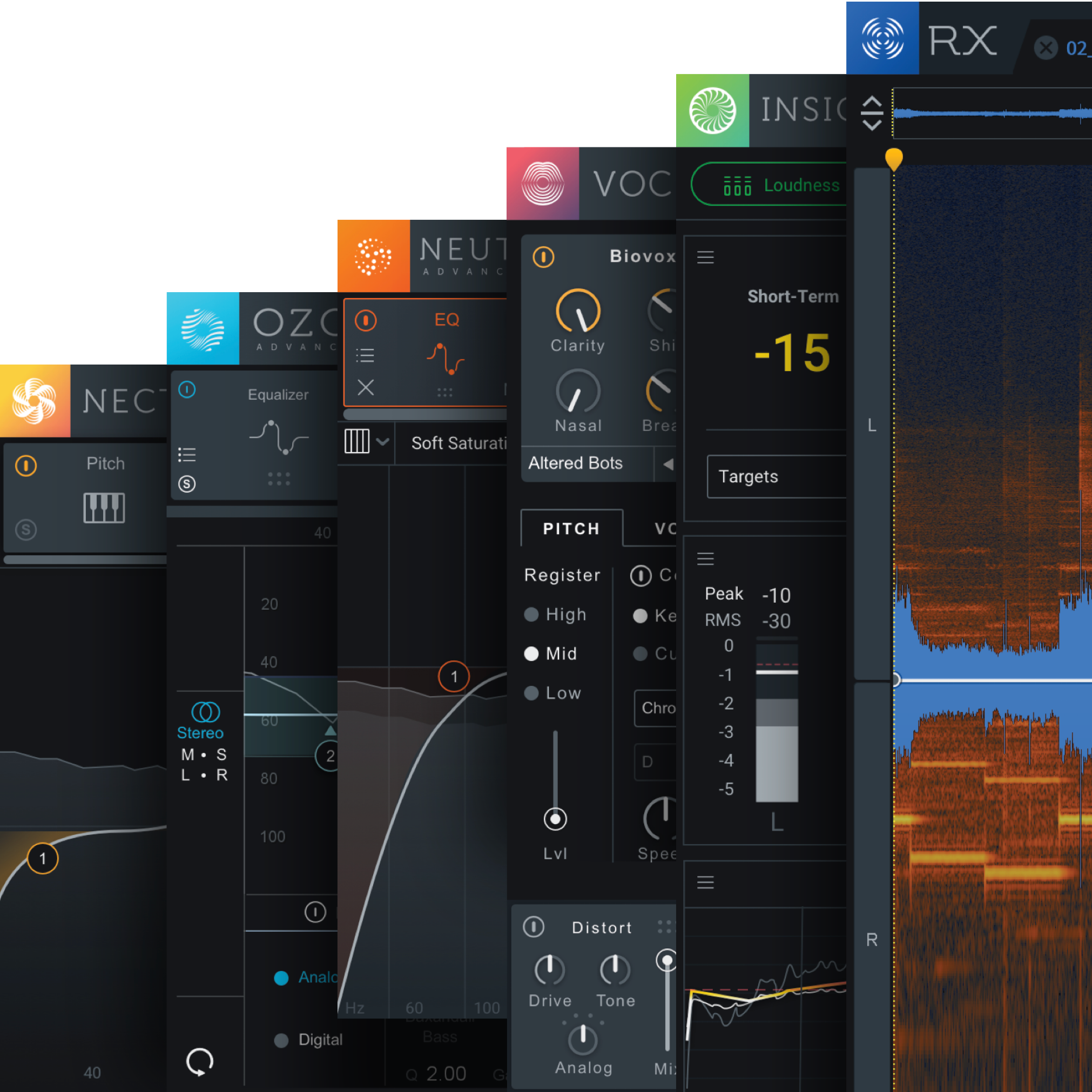1092x1092 pixels.
Task: Click the Insight green swirl logo
Action: click(712, 110)
